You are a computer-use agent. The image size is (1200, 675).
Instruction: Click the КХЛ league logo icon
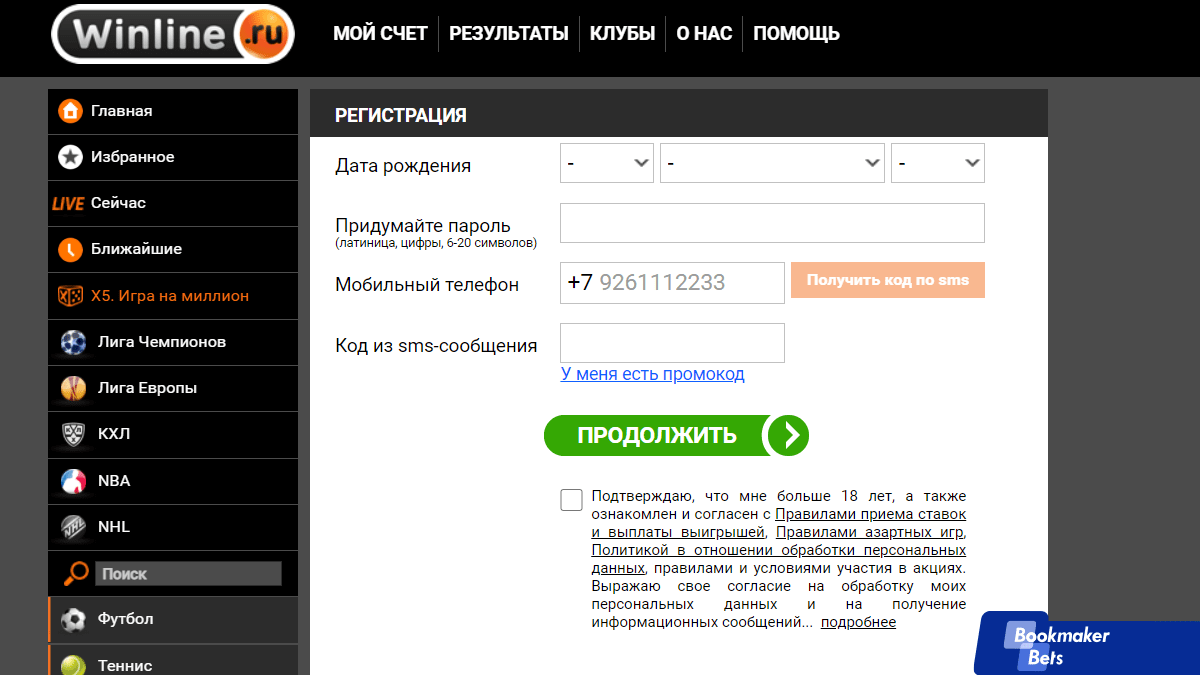click(x=73, y=434)
